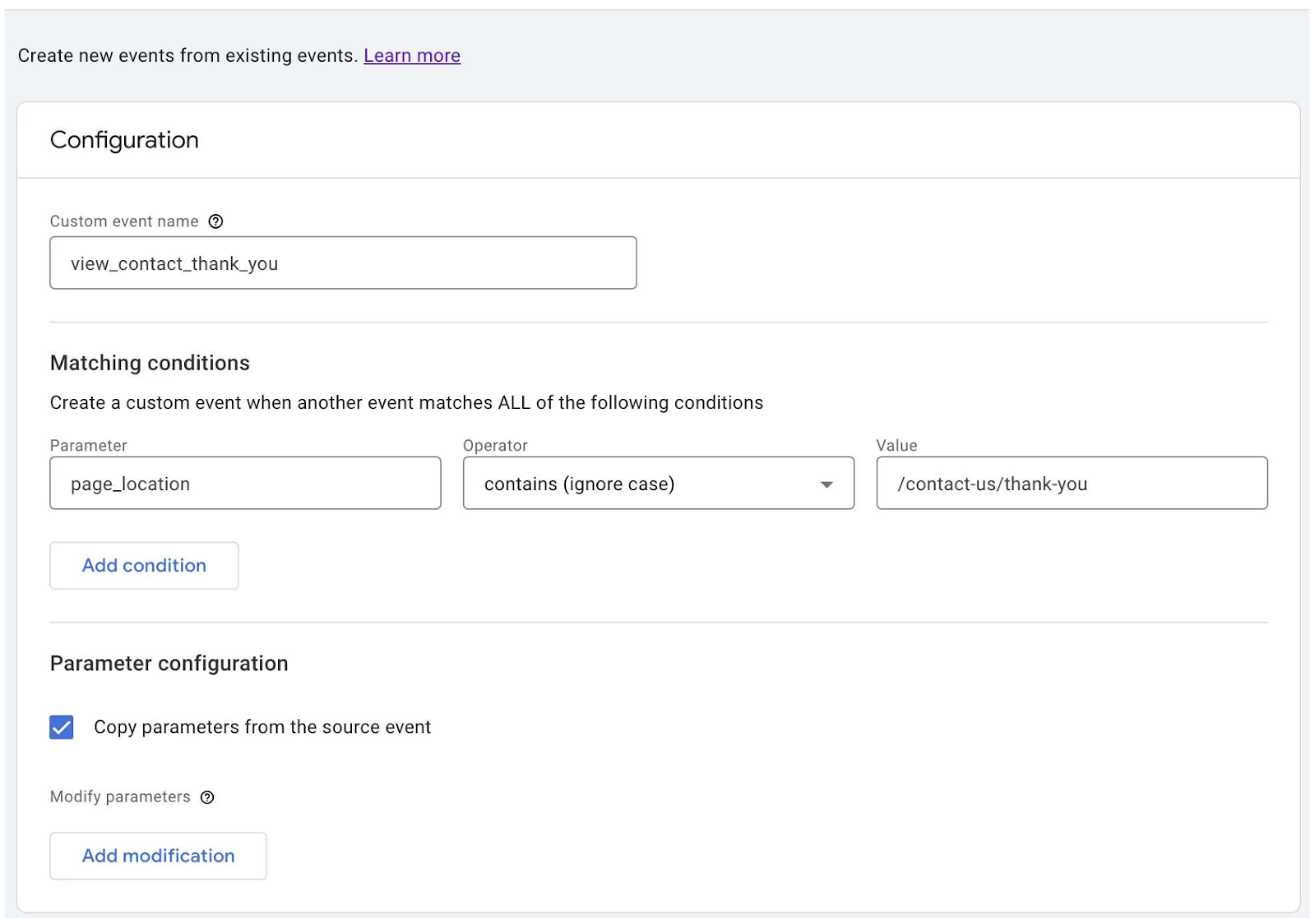Click the 'Create new events from existing events' text

[x=188, y=55]
